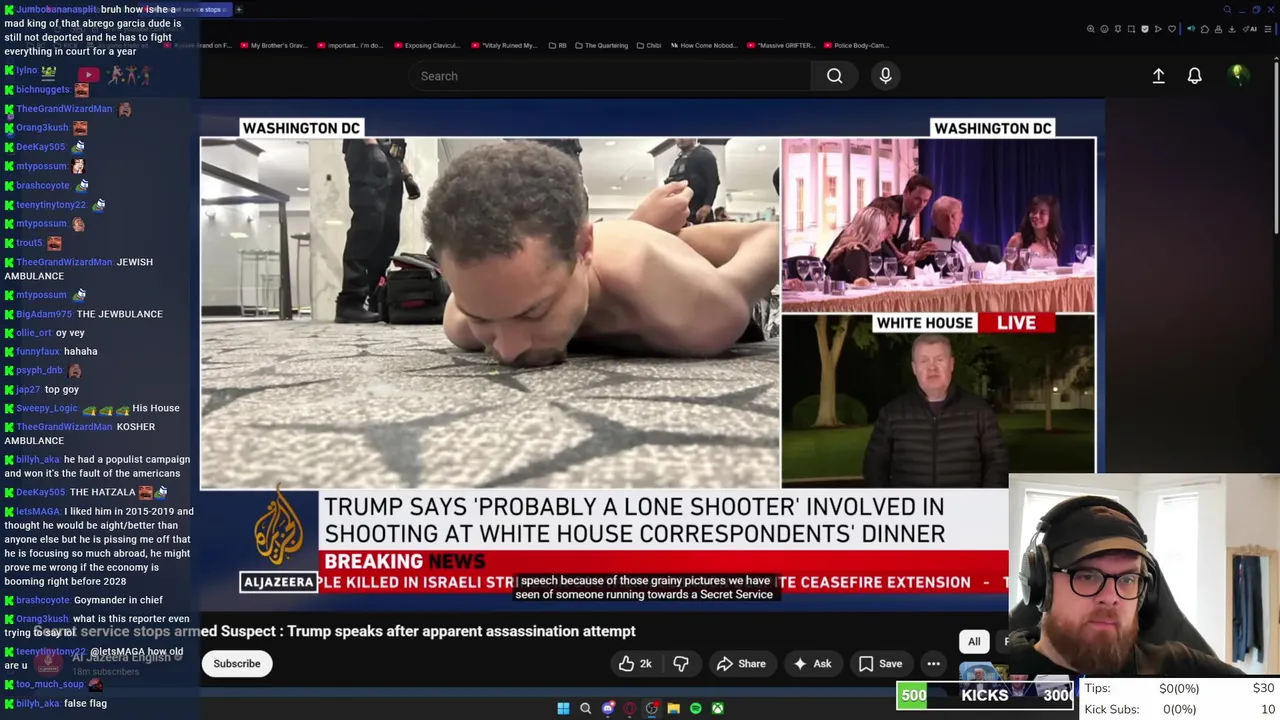Mute tab via the speaker icon

coord(1191,29)
